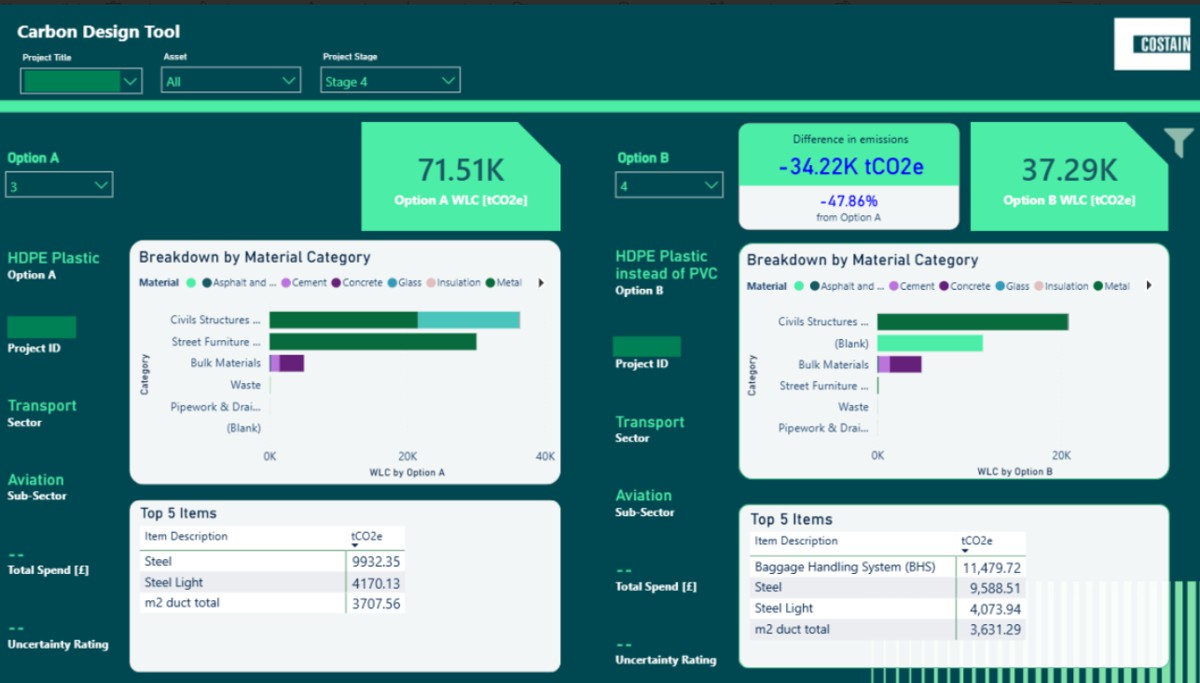Click the Costain logo

(1154, 45)
